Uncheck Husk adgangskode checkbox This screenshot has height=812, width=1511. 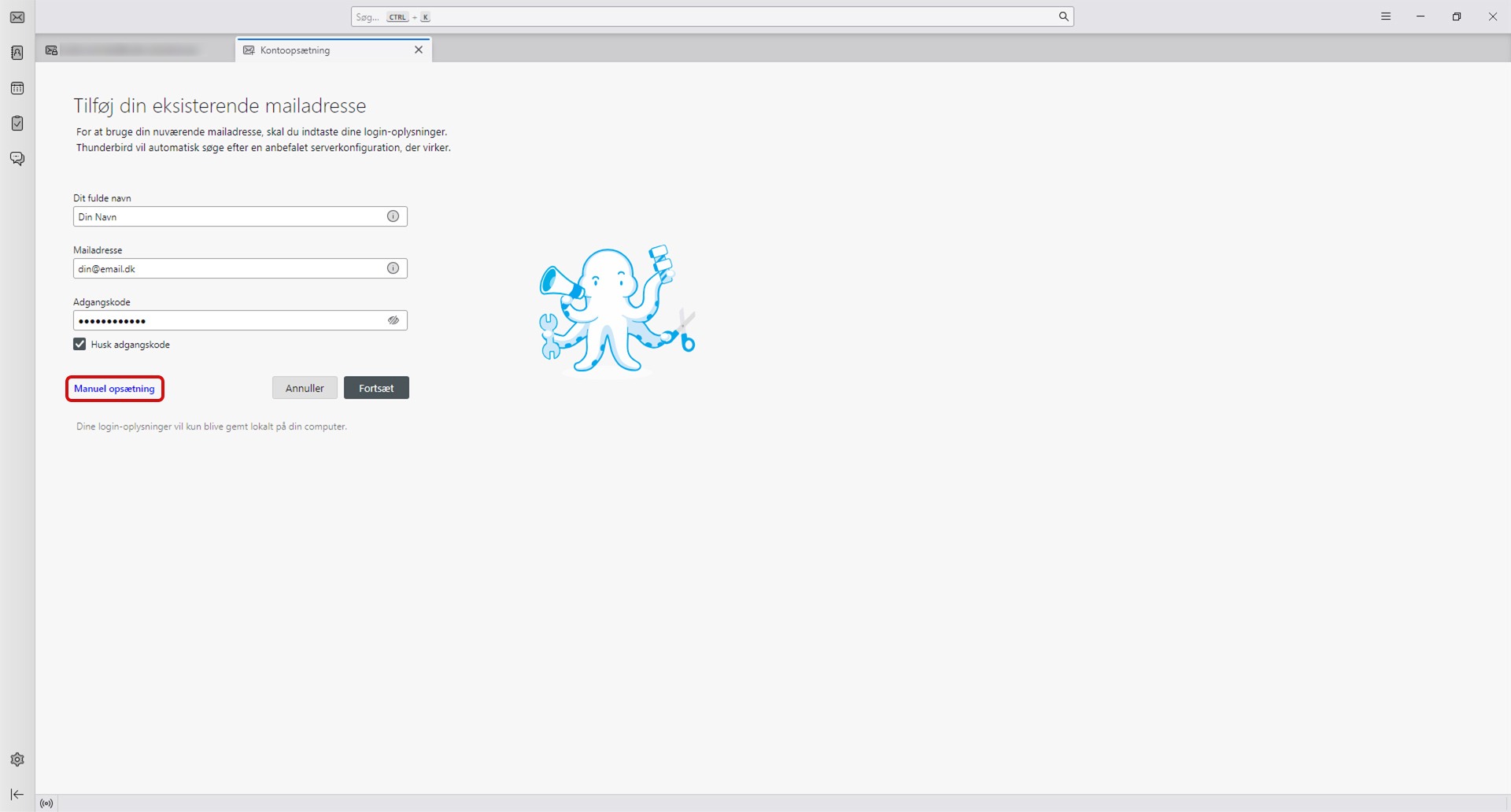[x=79, y=344]
